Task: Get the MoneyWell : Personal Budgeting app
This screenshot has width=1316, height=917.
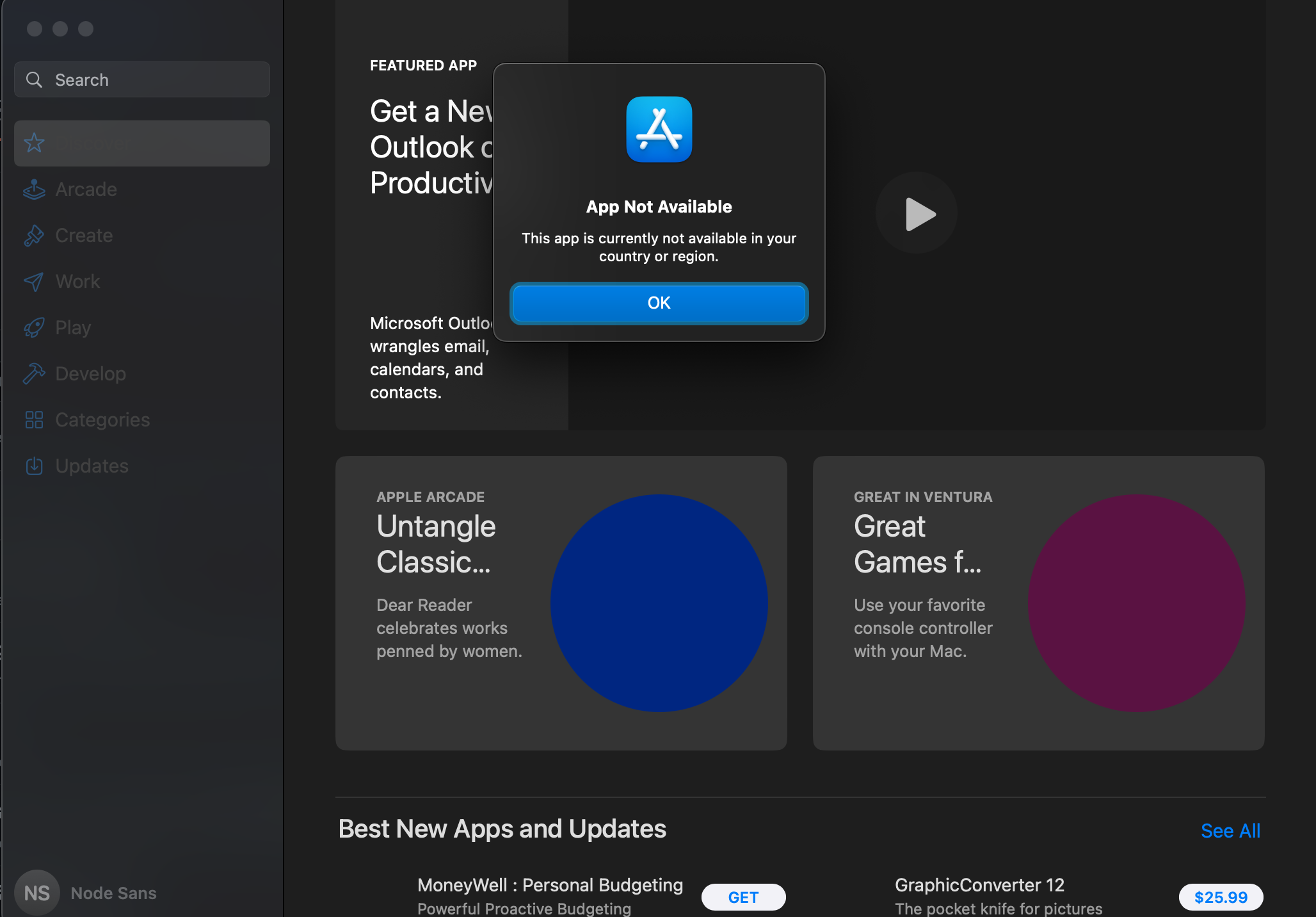Action: [742, 897]
